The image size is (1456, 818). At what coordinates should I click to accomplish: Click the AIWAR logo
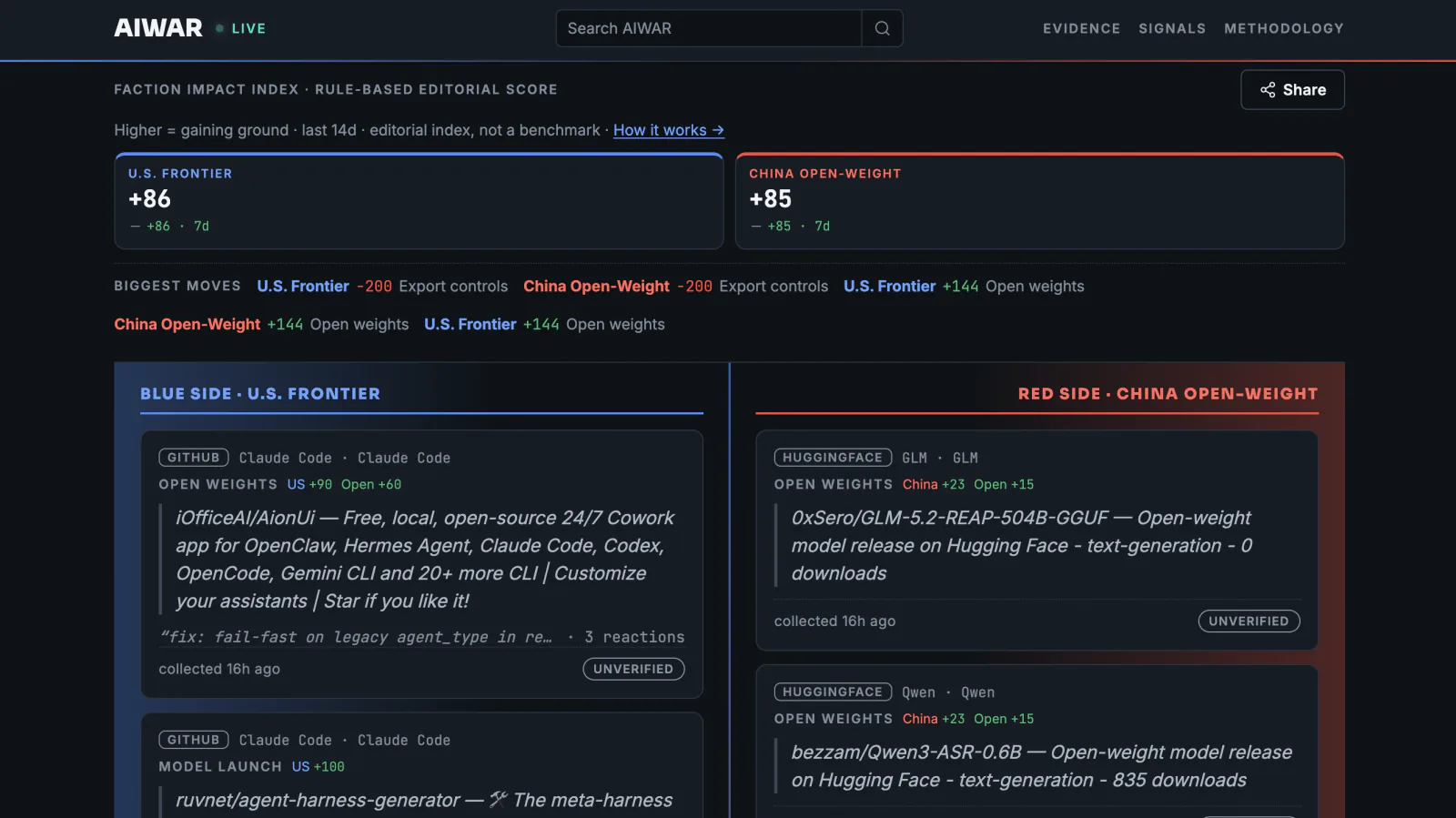point(158,28)
